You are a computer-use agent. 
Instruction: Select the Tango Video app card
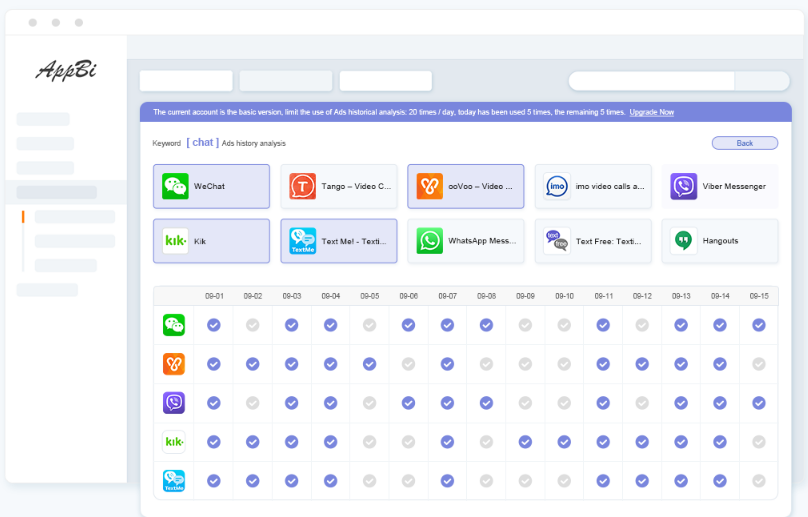point(339,187)
